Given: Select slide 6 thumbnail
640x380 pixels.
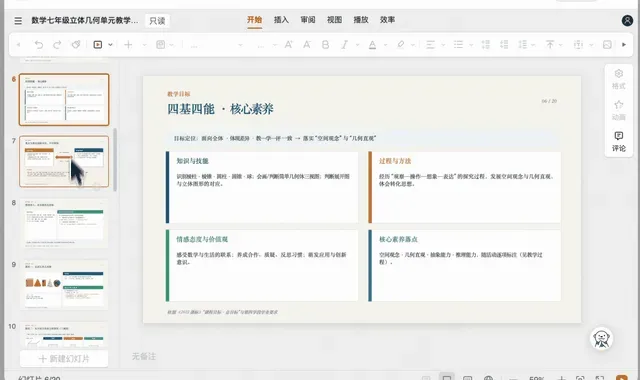Looking at the screenshot, I should pos(64,100).
